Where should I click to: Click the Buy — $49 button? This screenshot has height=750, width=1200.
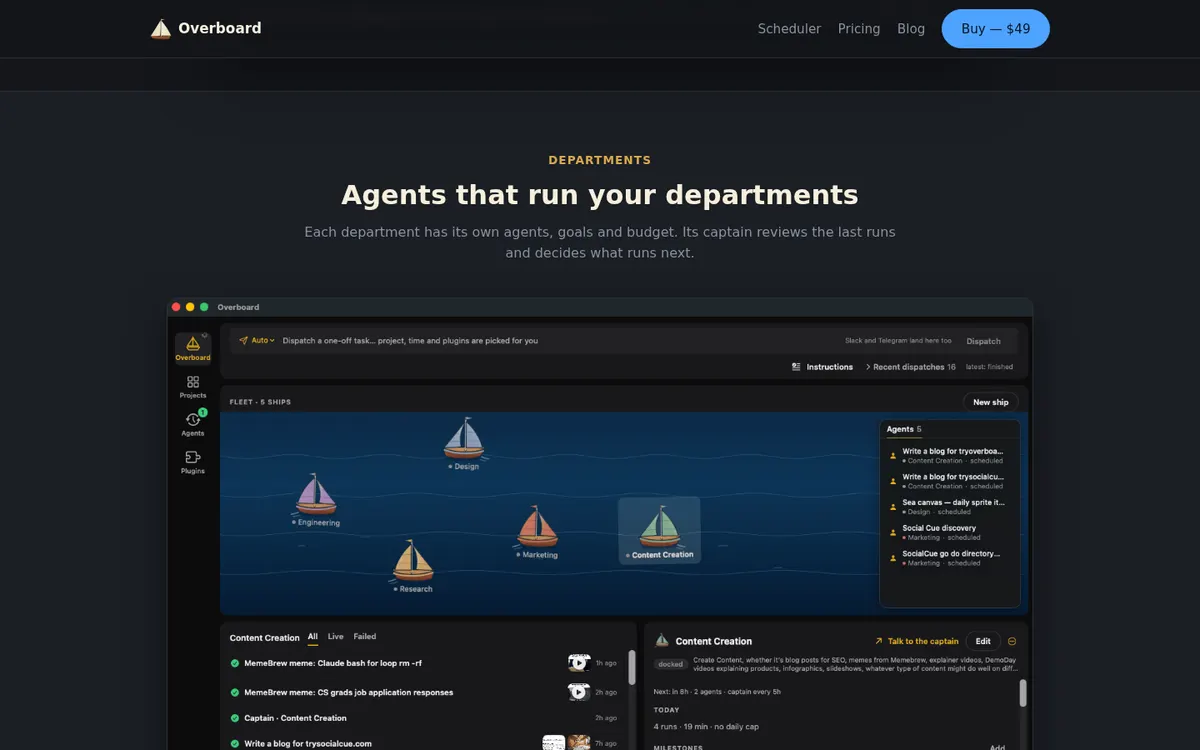(x=995, y=29)
